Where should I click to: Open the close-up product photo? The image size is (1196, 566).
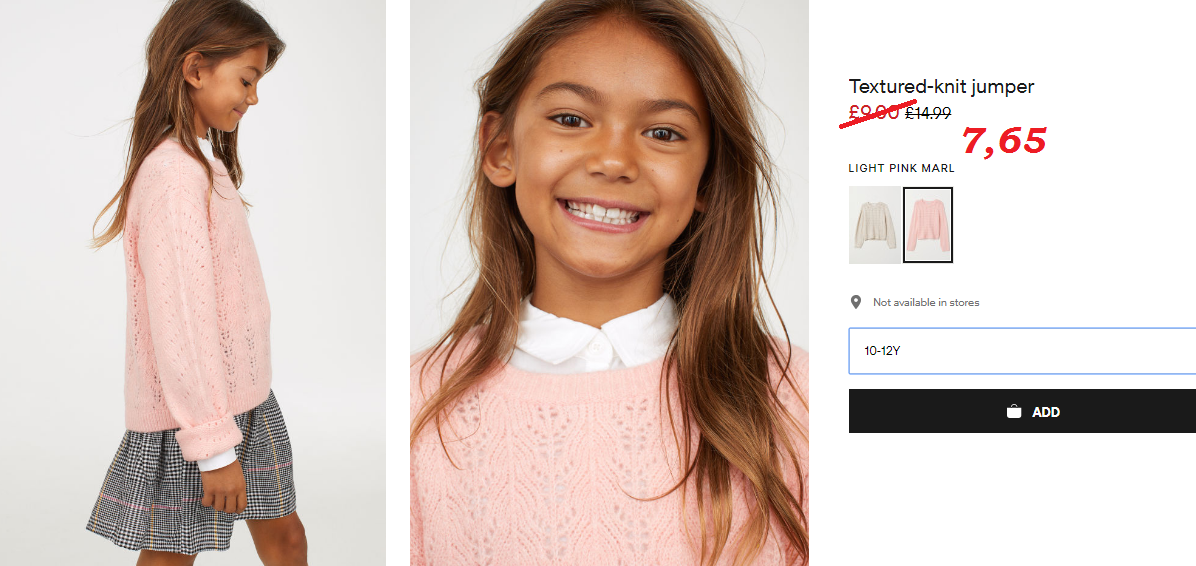[x=609, y=283]
